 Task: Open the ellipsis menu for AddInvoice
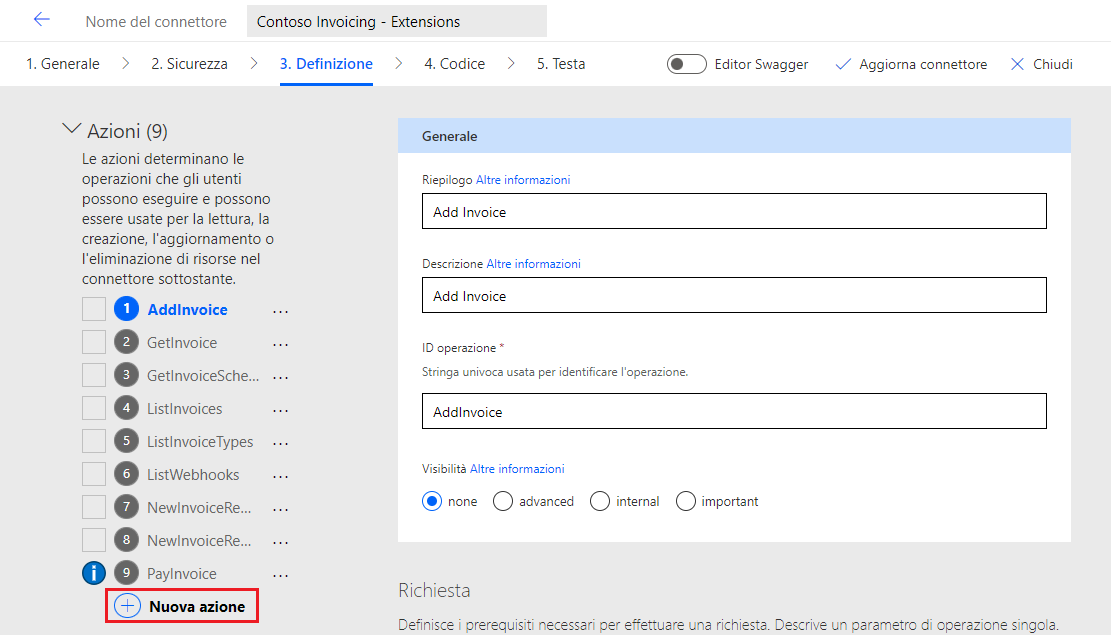281,311
